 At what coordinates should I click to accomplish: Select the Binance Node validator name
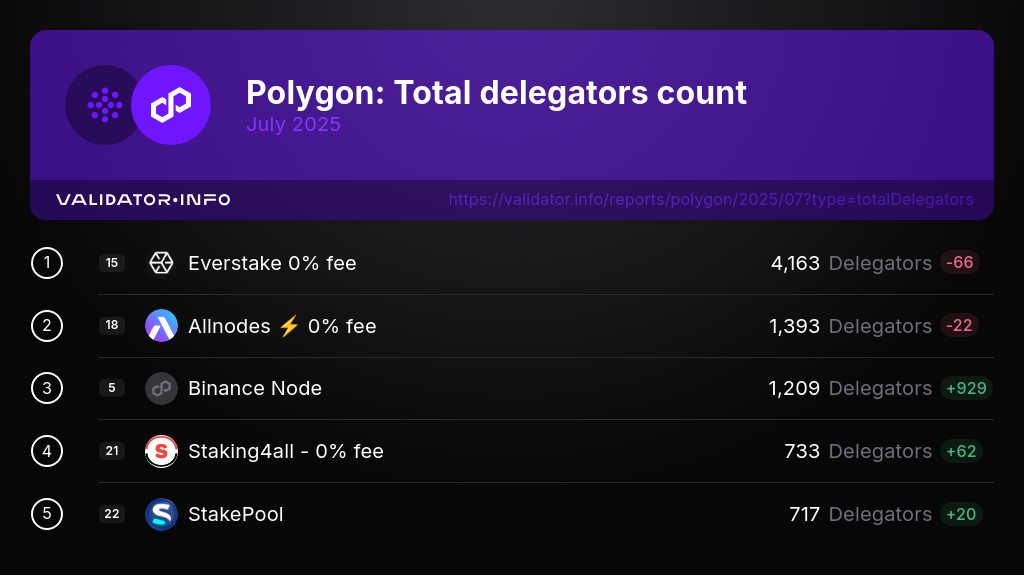(255, 388)
